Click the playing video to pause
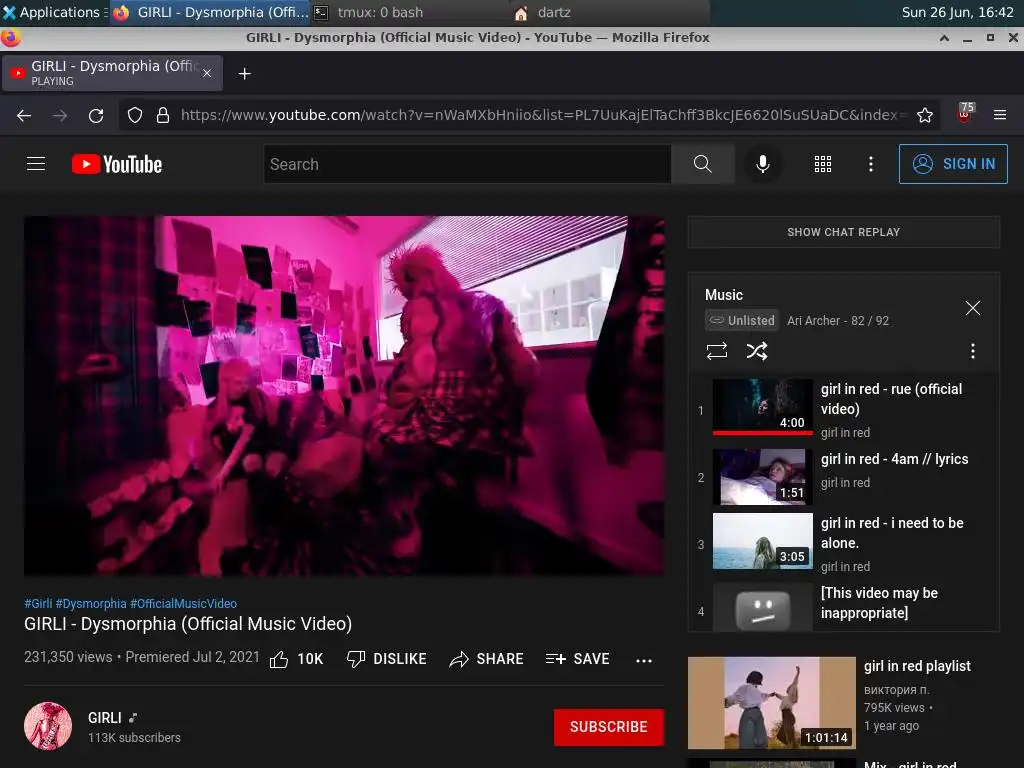Screen dimensions: 1024x768 click(x=344, y=396)
